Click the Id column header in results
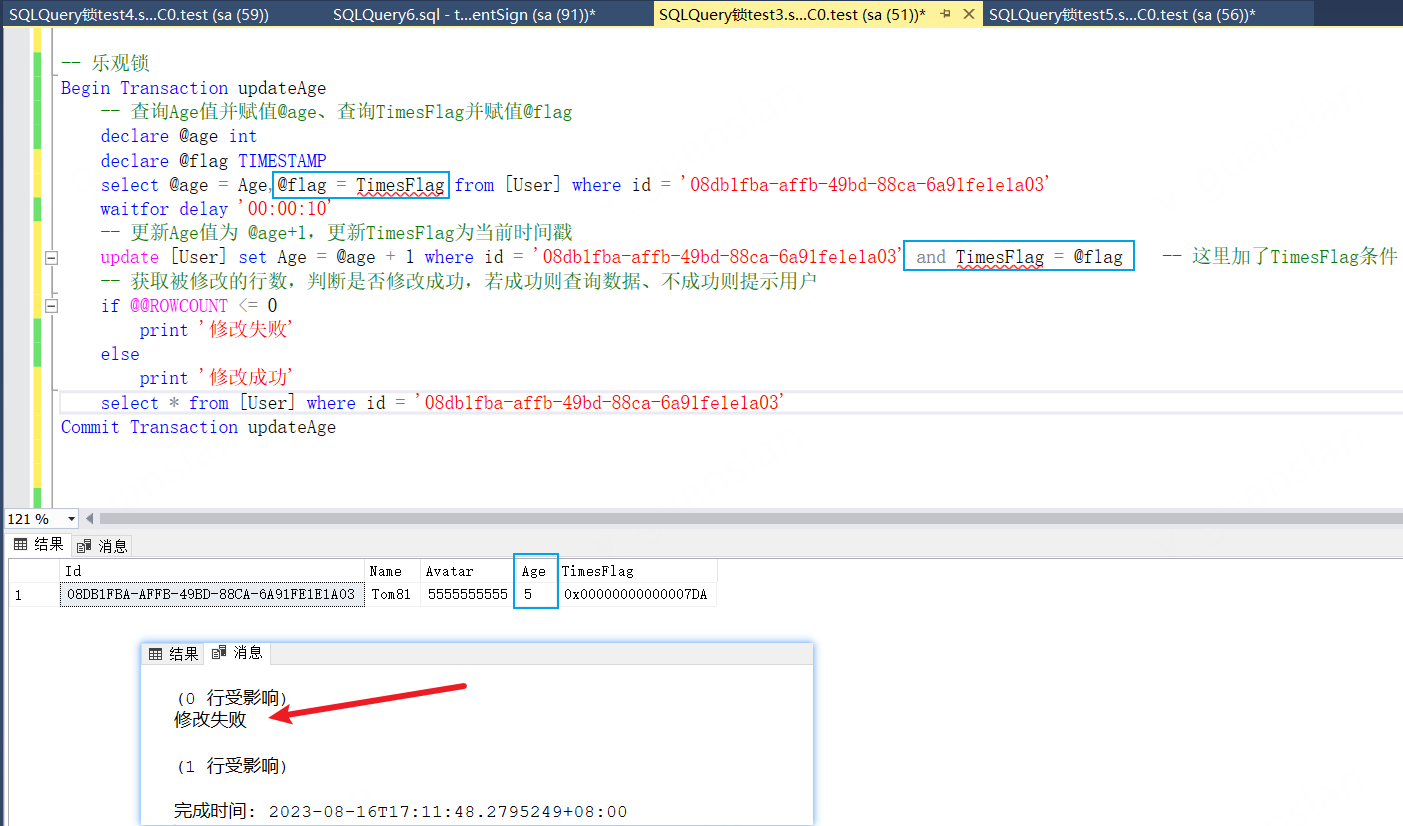The height and width of the screenshot is (826, 1403). (211, 571)
